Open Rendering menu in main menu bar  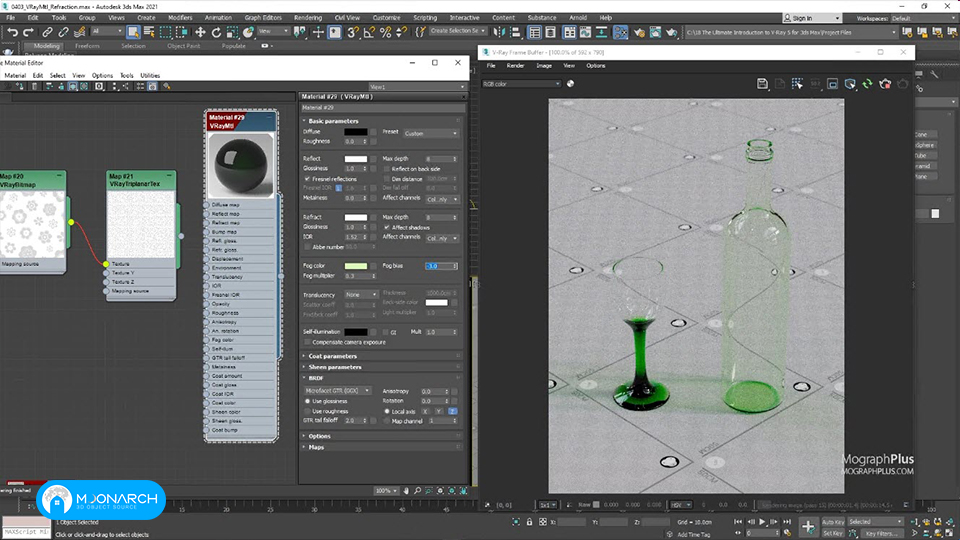308,18
